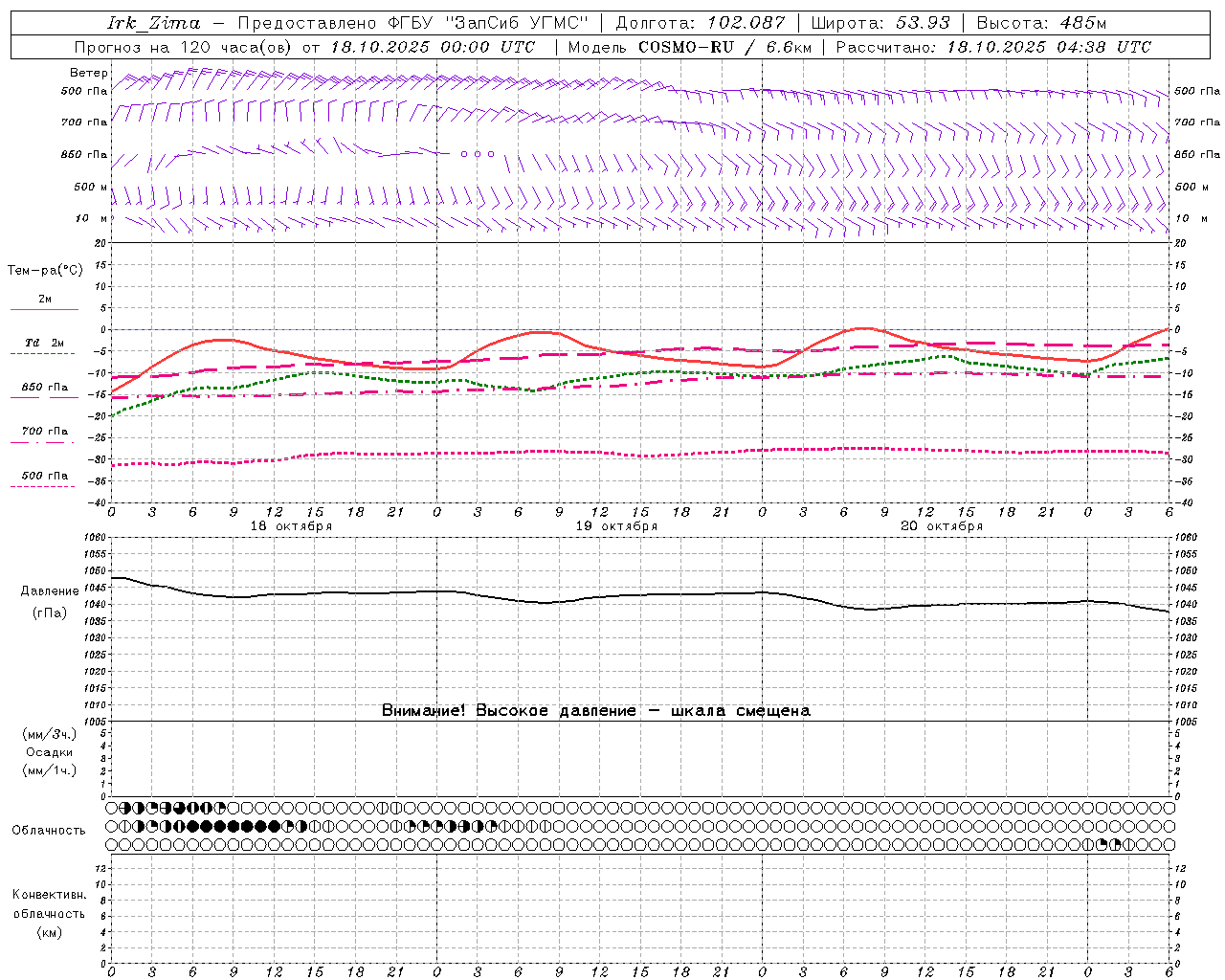The image size is (1225, 980).
Task: Click the latitude value Широта: 53.93
Action: pos(880,23)
